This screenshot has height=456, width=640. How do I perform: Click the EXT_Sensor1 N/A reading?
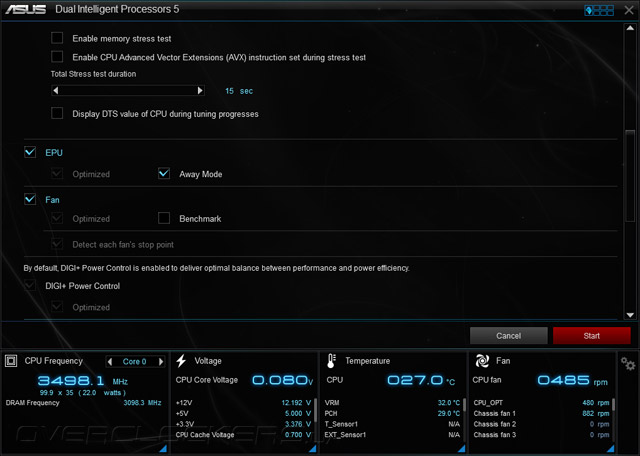(454, 435)
